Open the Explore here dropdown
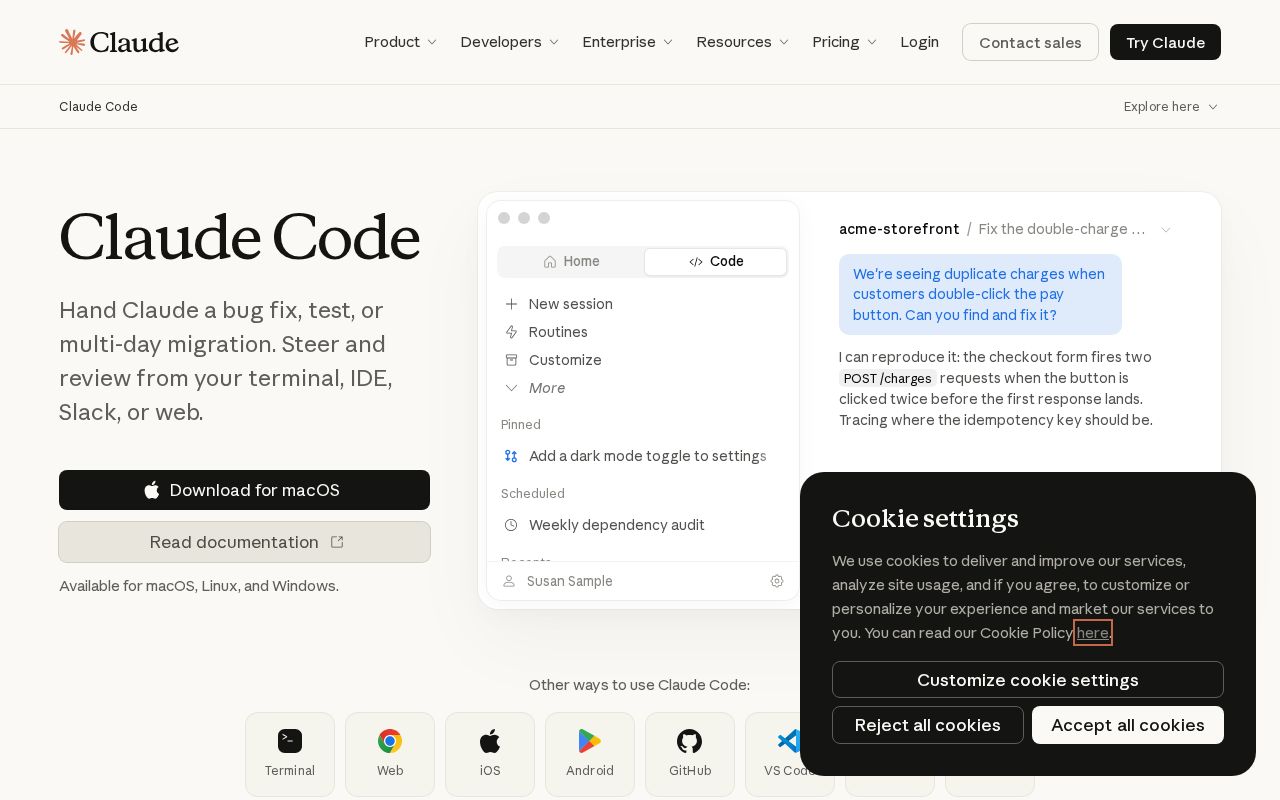The image size is (1280, 800). point(1171,107)
